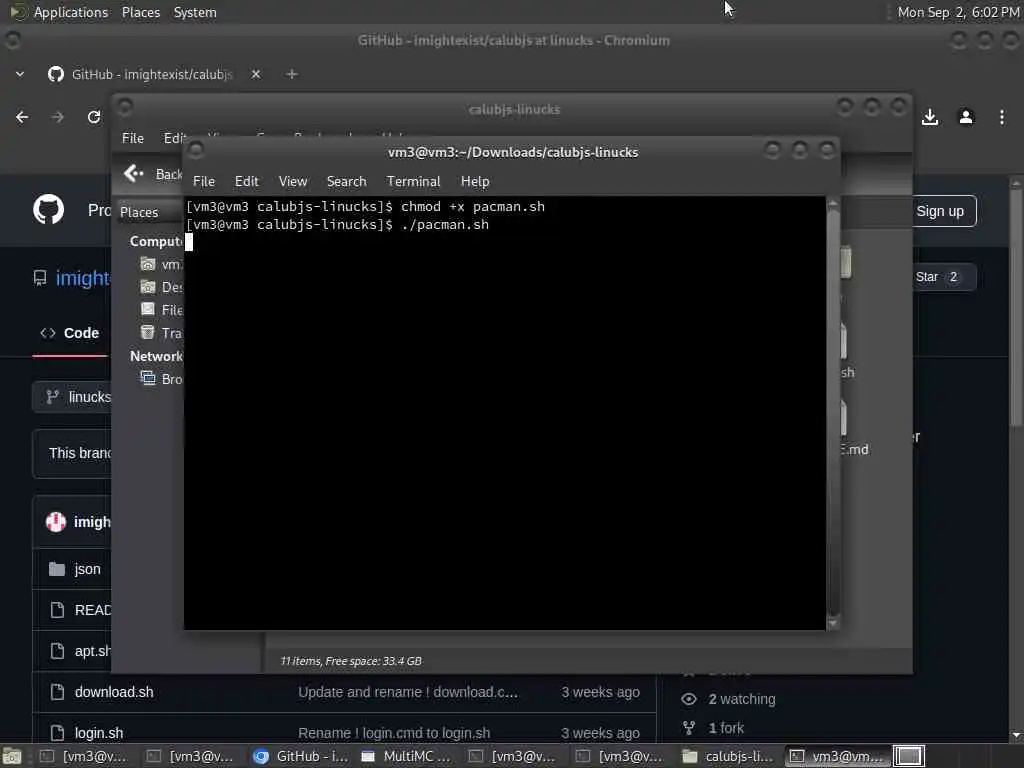Open the terminal Search menu
The image size is (1024, 768).
(346, 182)
